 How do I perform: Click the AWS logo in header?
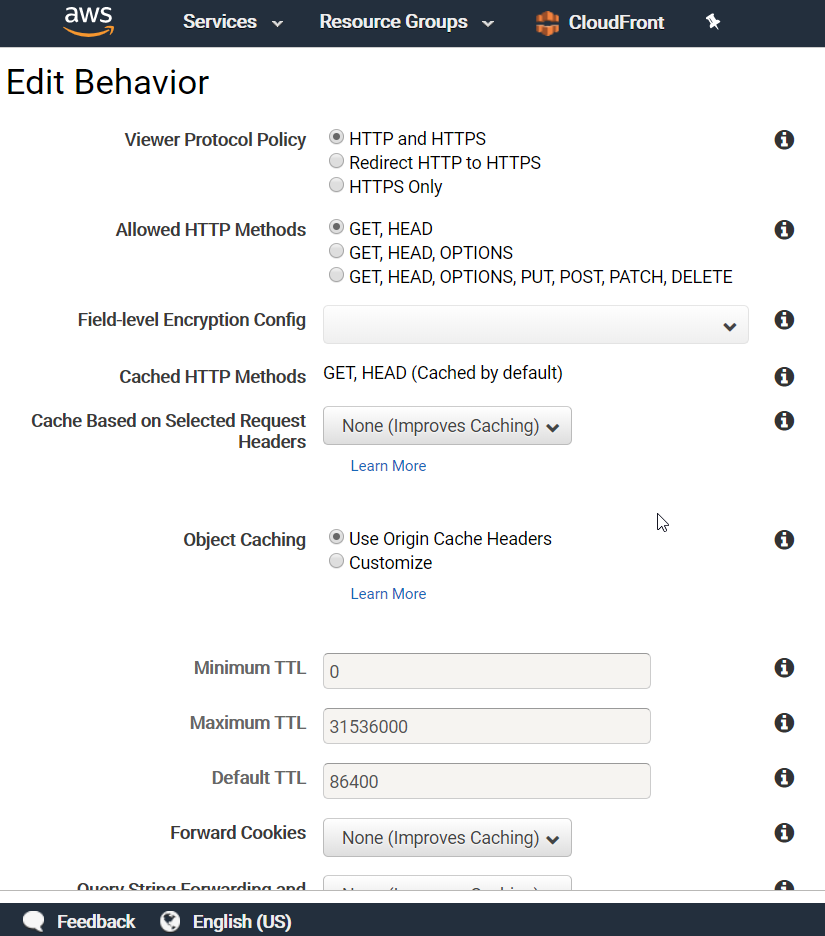coord(88,22)
